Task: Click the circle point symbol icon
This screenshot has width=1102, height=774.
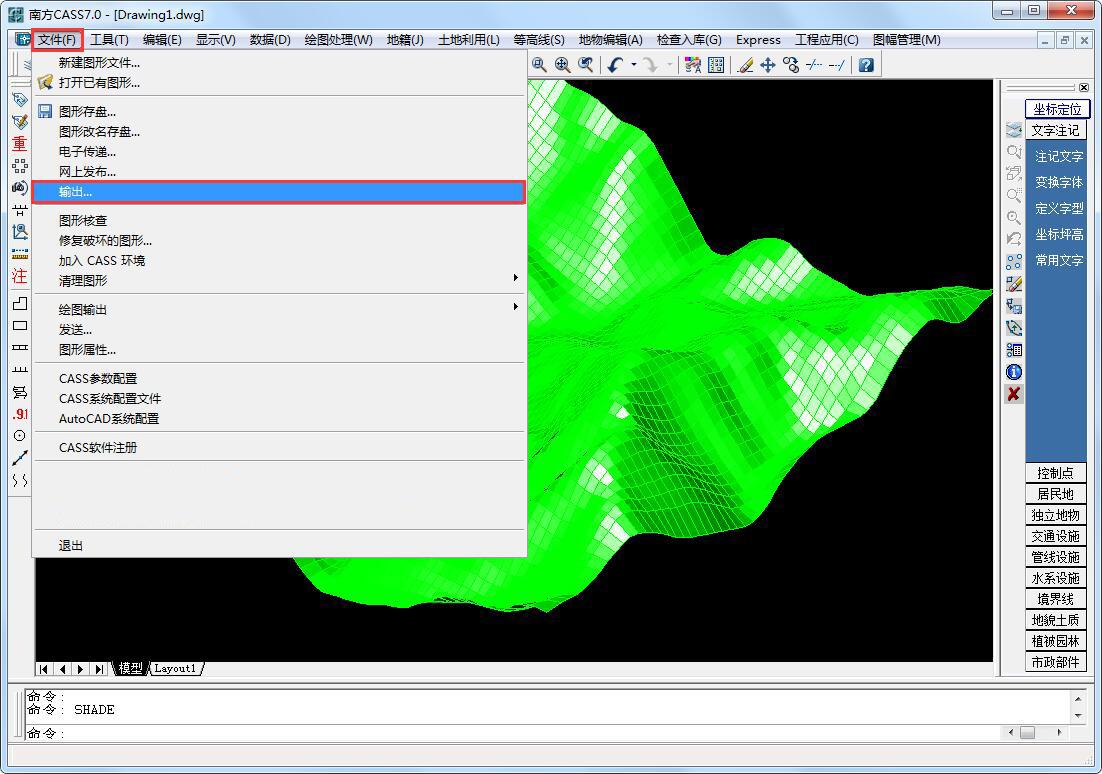Action: point(20,435)
